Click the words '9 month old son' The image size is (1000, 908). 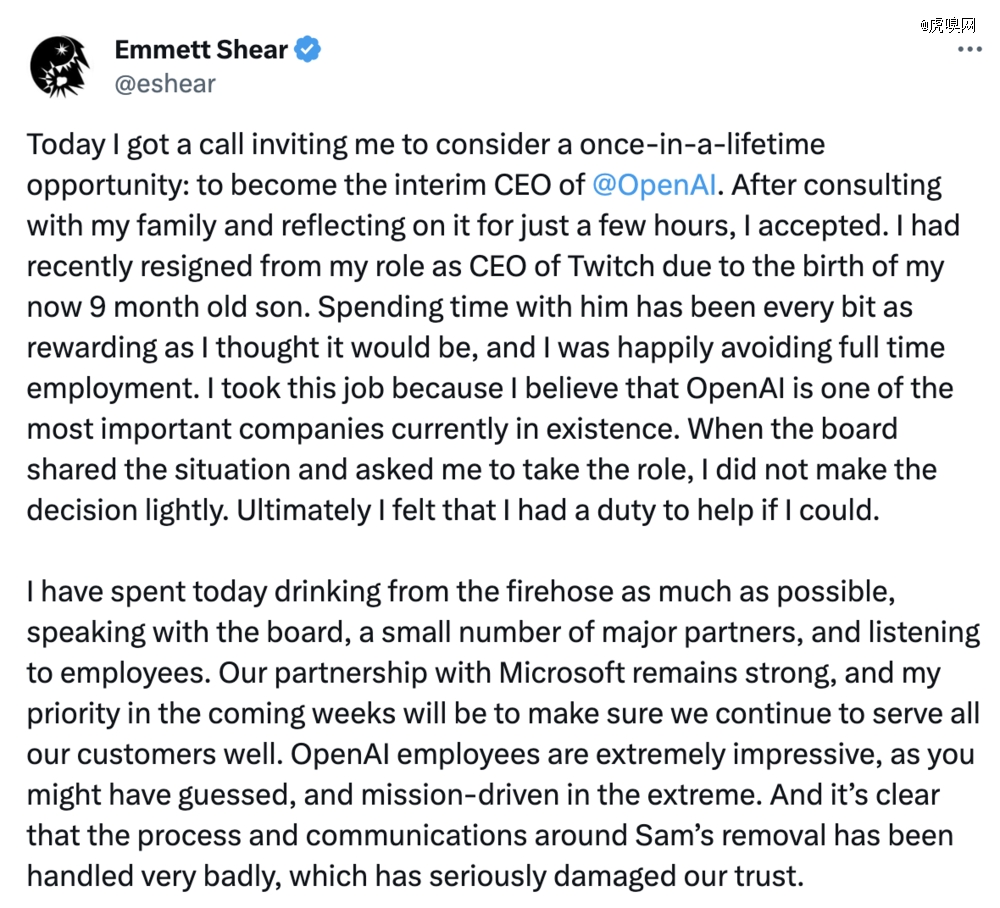click(200, 307)
